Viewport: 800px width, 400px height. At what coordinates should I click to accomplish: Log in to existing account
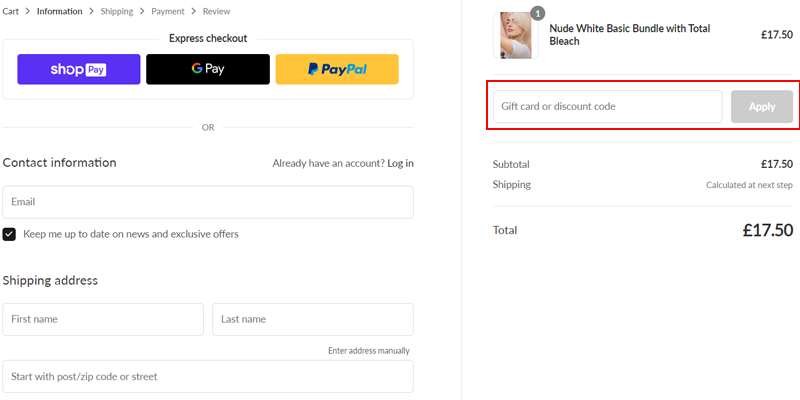[x=400, y=163]
